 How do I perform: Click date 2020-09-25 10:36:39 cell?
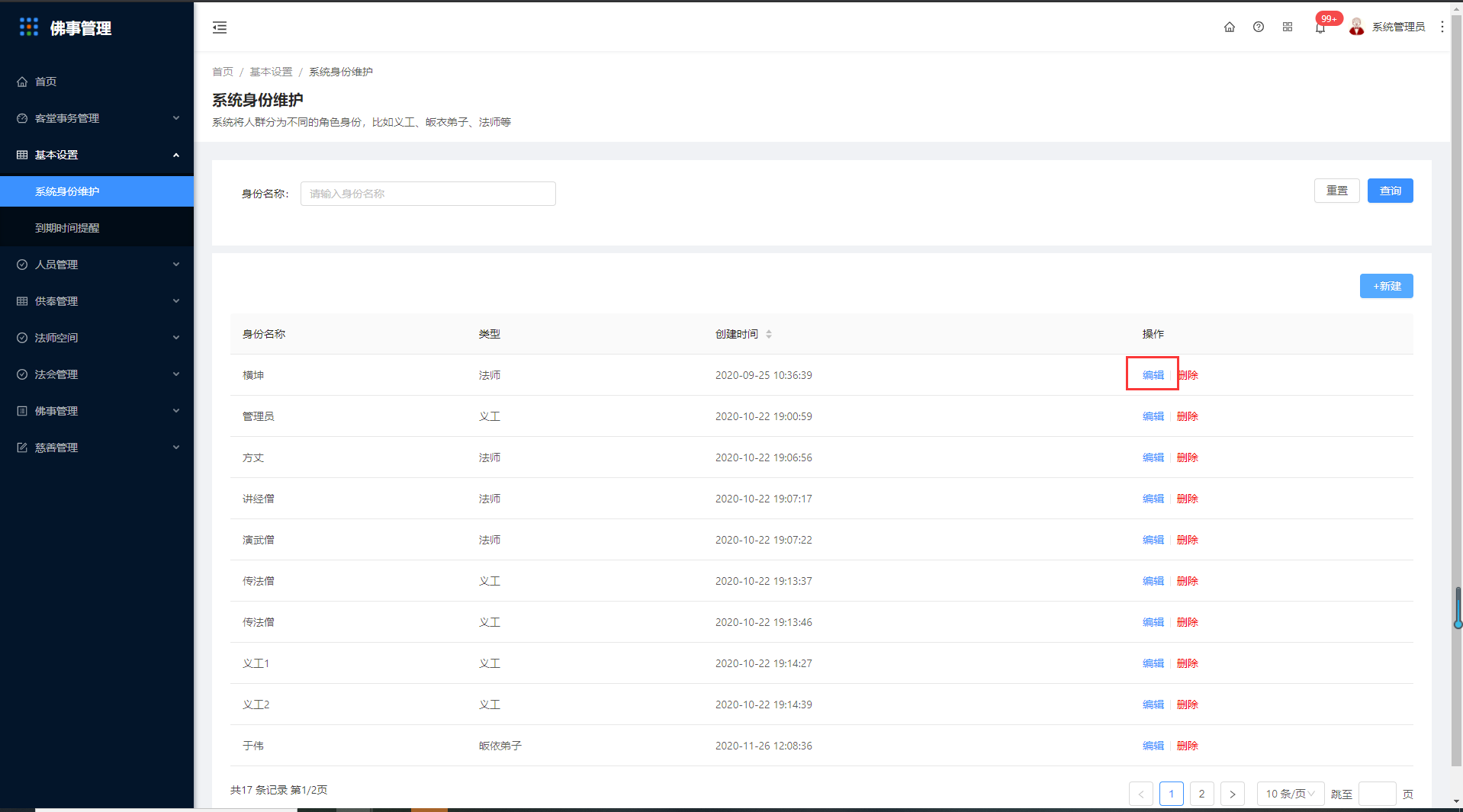[764, 375]
